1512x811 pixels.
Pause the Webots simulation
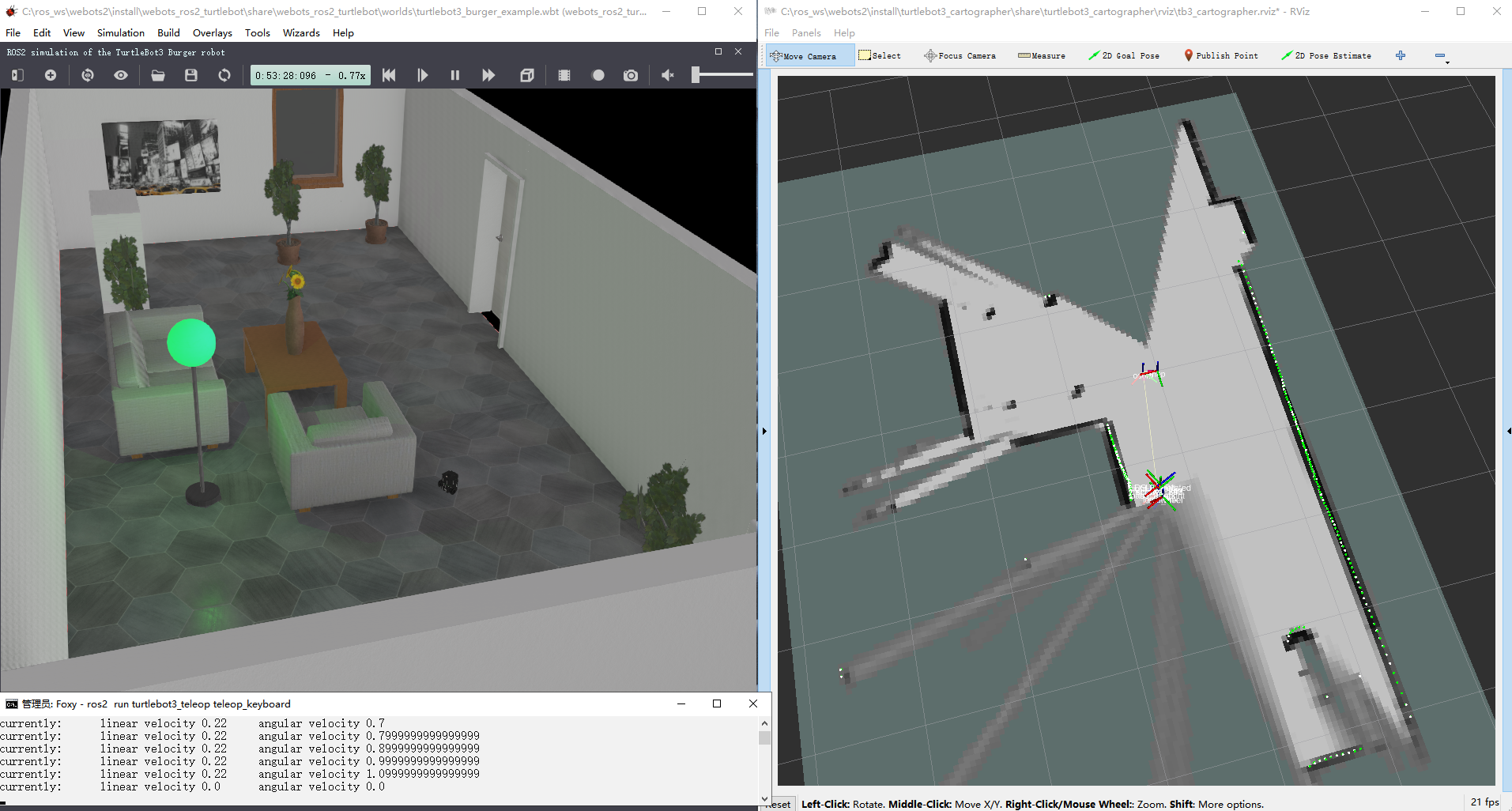point(455,75)
